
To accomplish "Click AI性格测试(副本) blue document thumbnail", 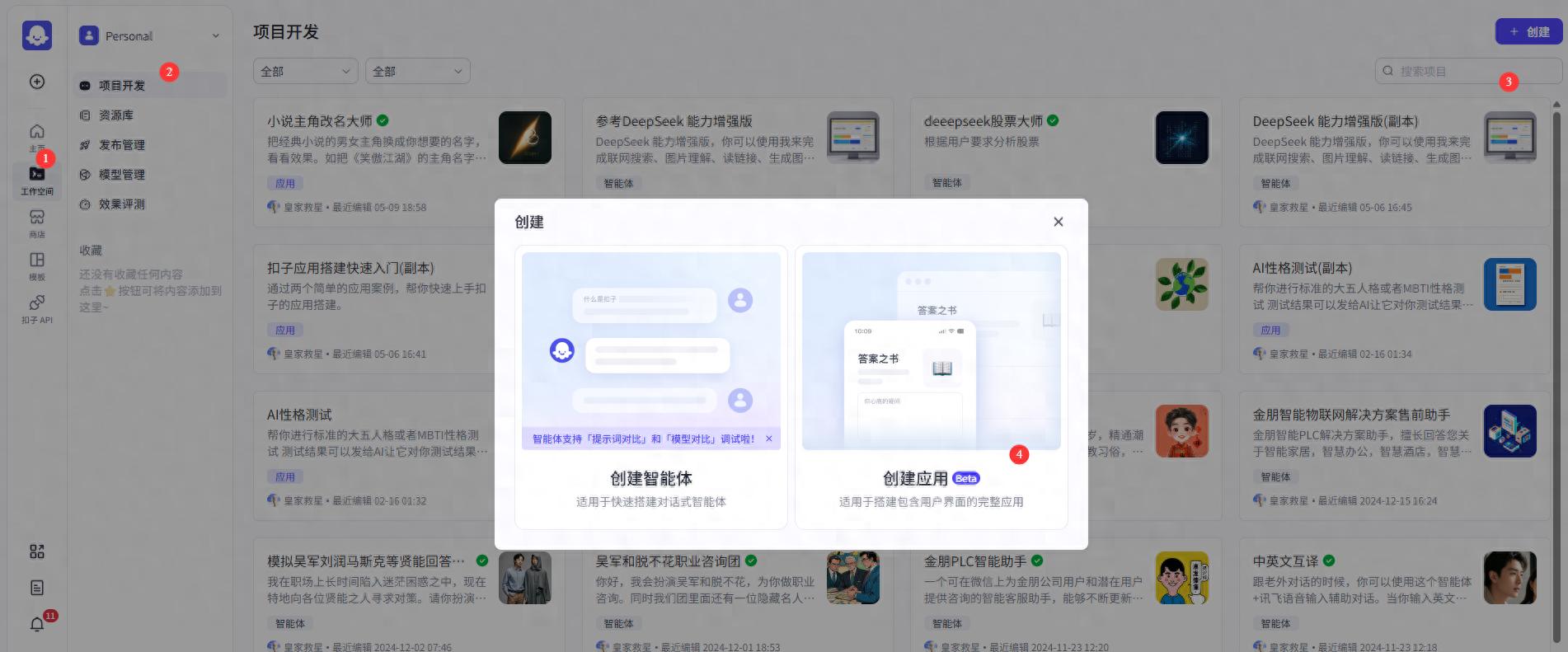I will [1510, 284].
